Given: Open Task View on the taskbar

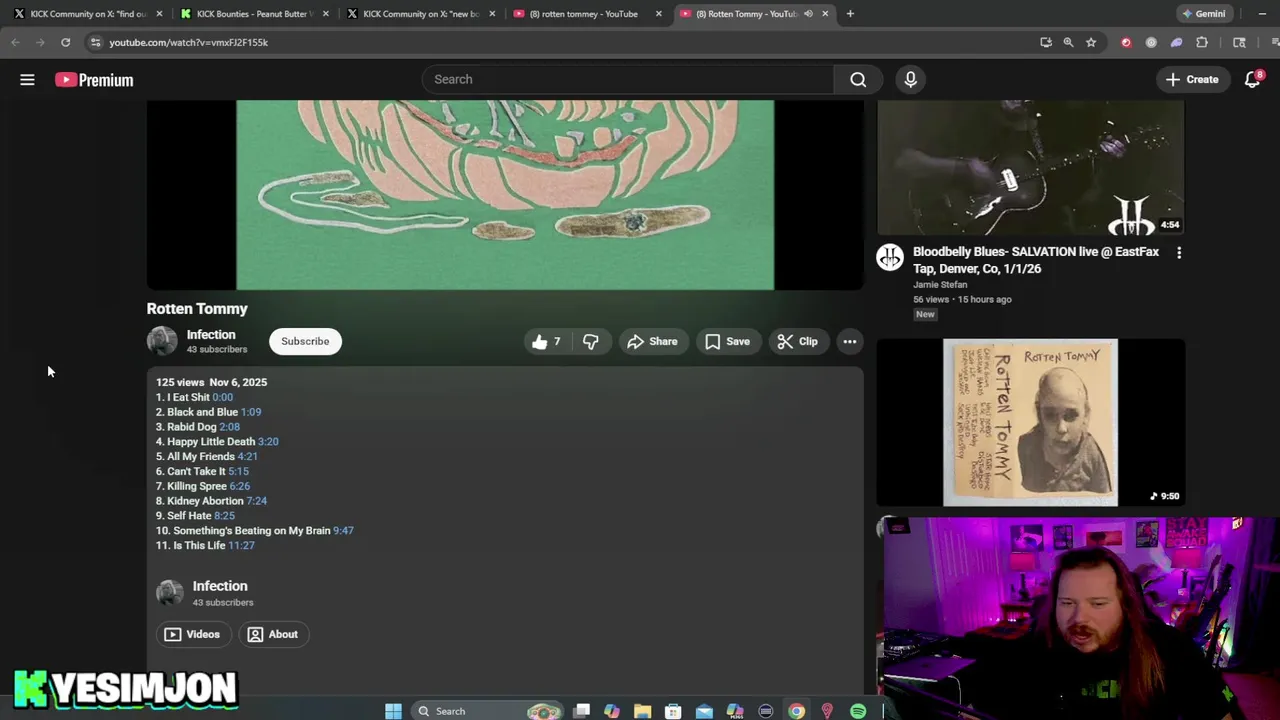Looking at the screenshot, I should point(581,711).
